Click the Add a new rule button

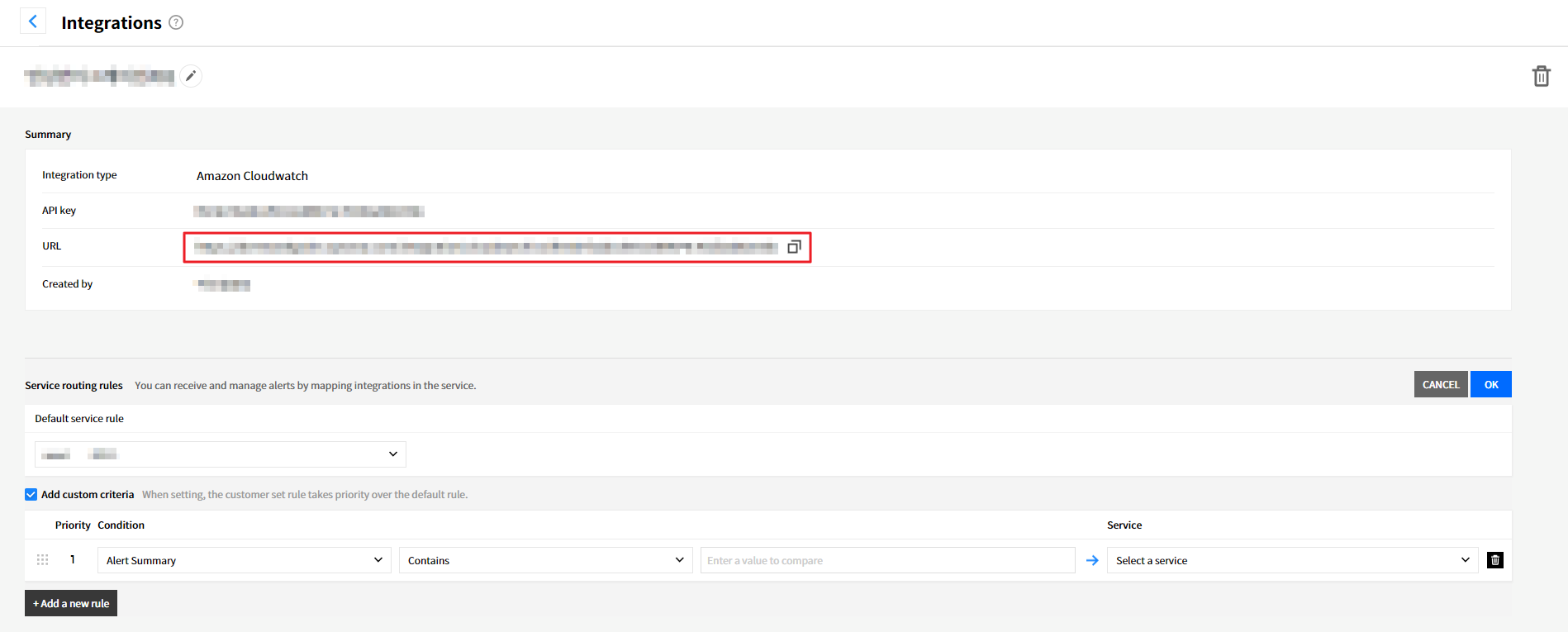click(x=71, y=603)
